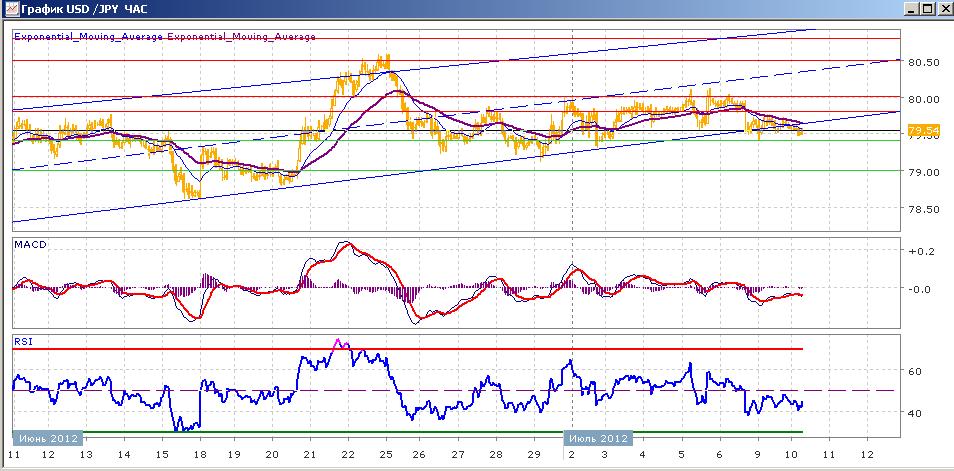
Task: Close the USD/JPY chart window
Action: click(x=943, y=9)
